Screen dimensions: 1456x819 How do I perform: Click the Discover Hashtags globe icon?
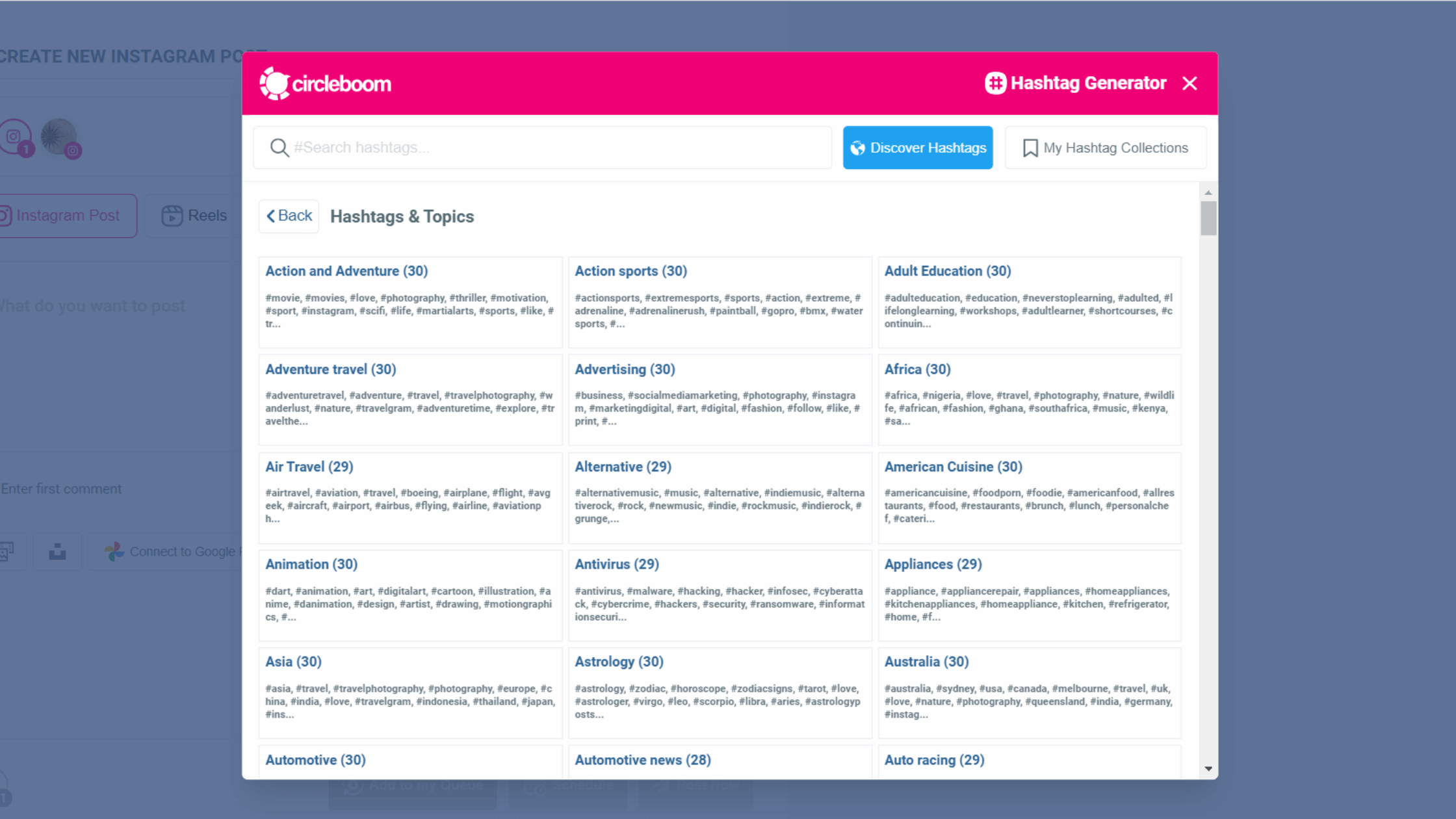pos(857,147)
